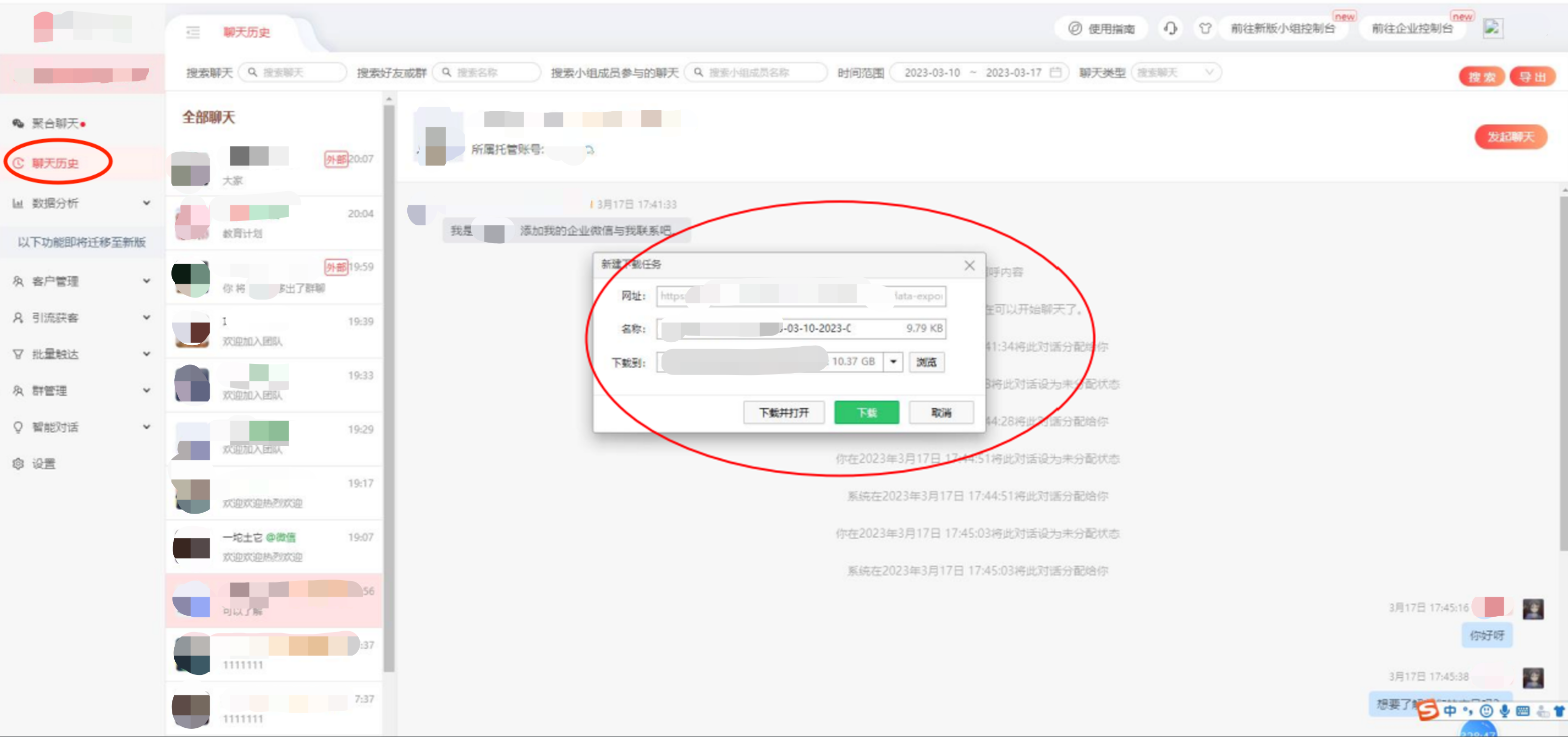This screenshot has width=1568, height=737.
Task: Open the 下载到 path dropdown arrow
Action: 893,362
